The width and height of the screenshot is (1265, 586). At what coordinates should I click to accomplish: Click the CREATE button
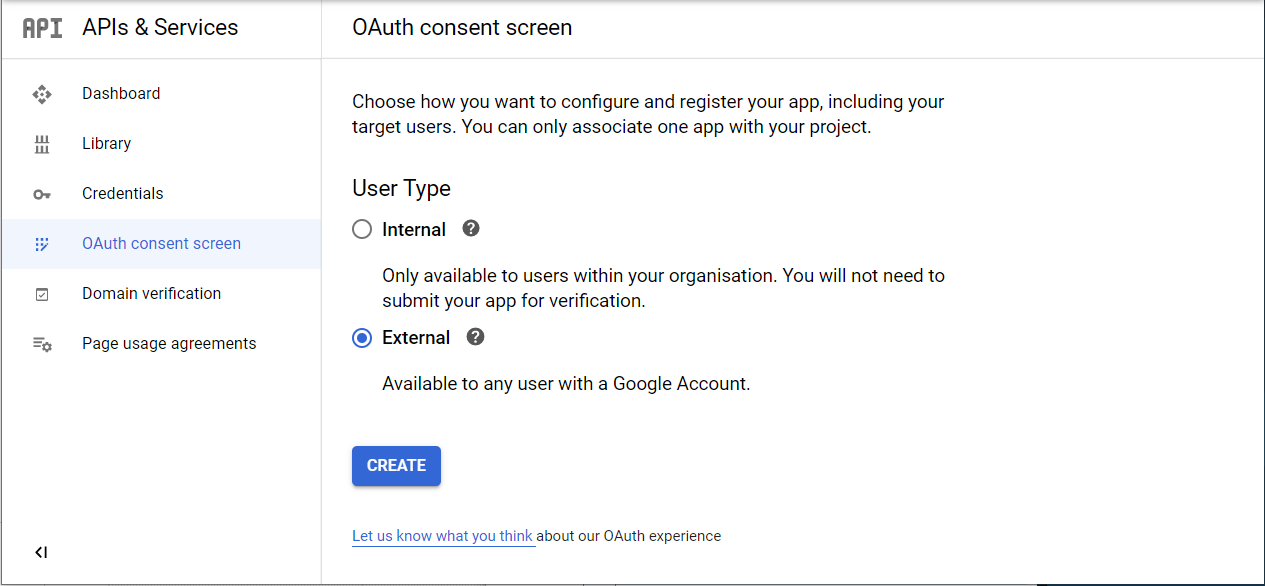tap(396, 466)
